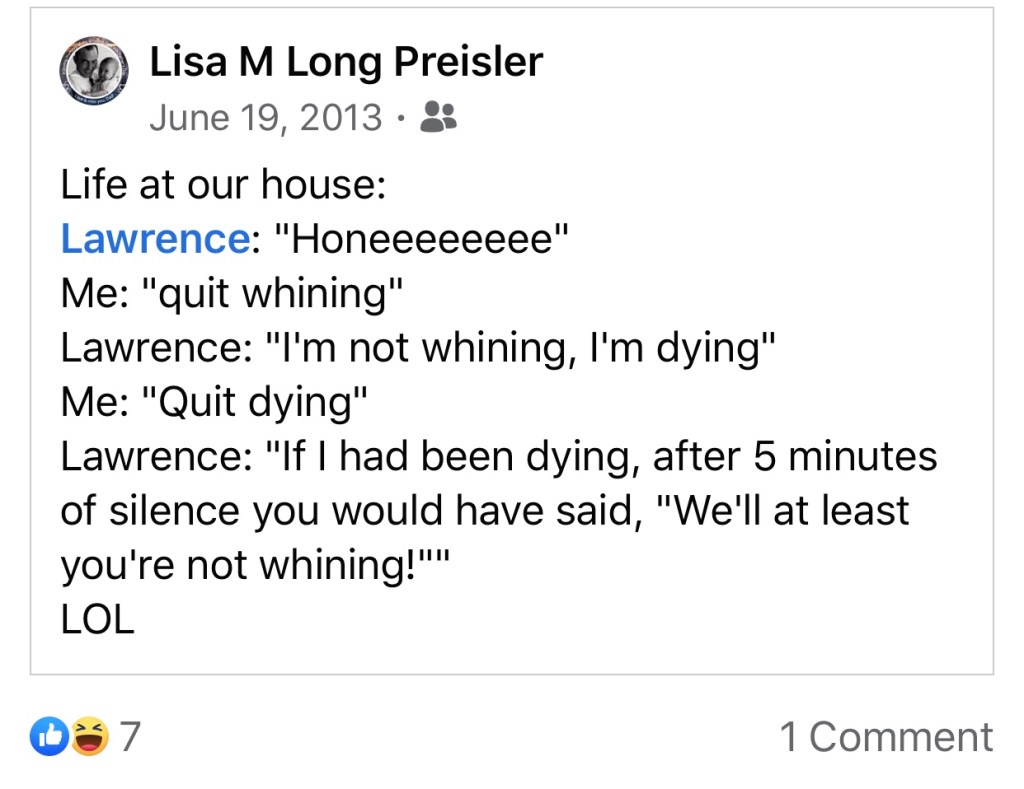Click the laughing Haha reaction icon

click(90, 737)
